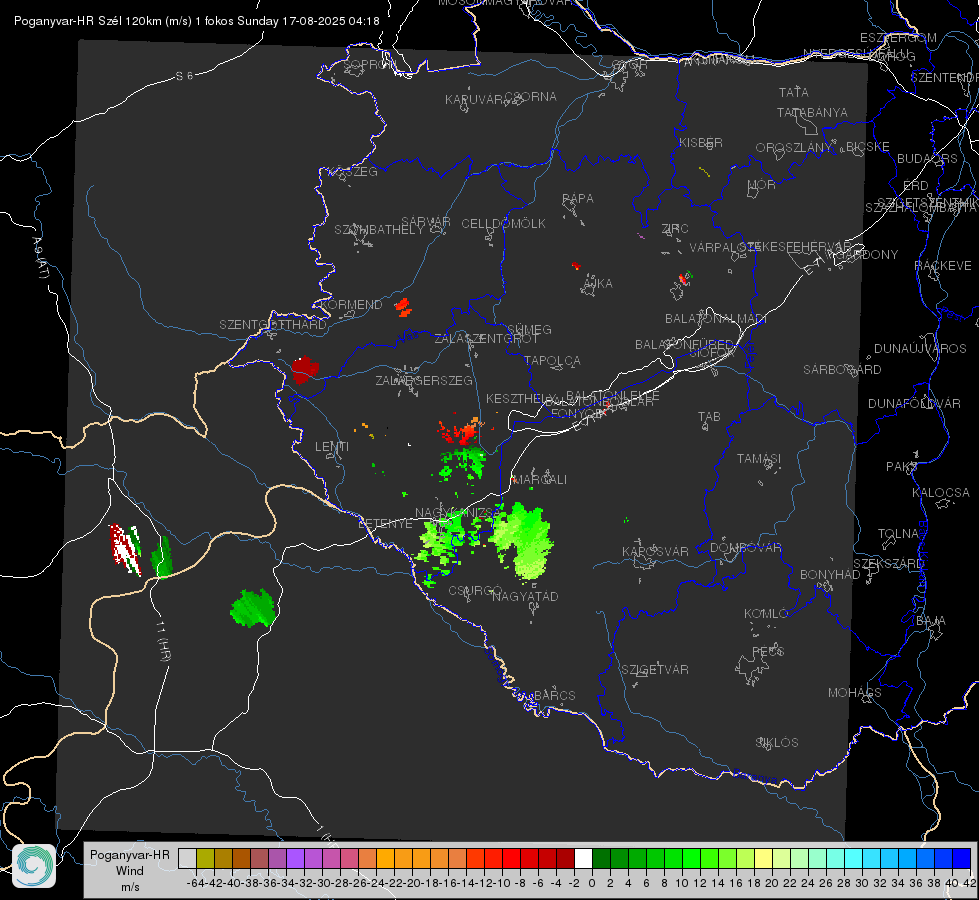The height and width of the screenshot is (900, 979).
Task: Click the dark red echo near Szentgotthárd
Action: point(305,369)
